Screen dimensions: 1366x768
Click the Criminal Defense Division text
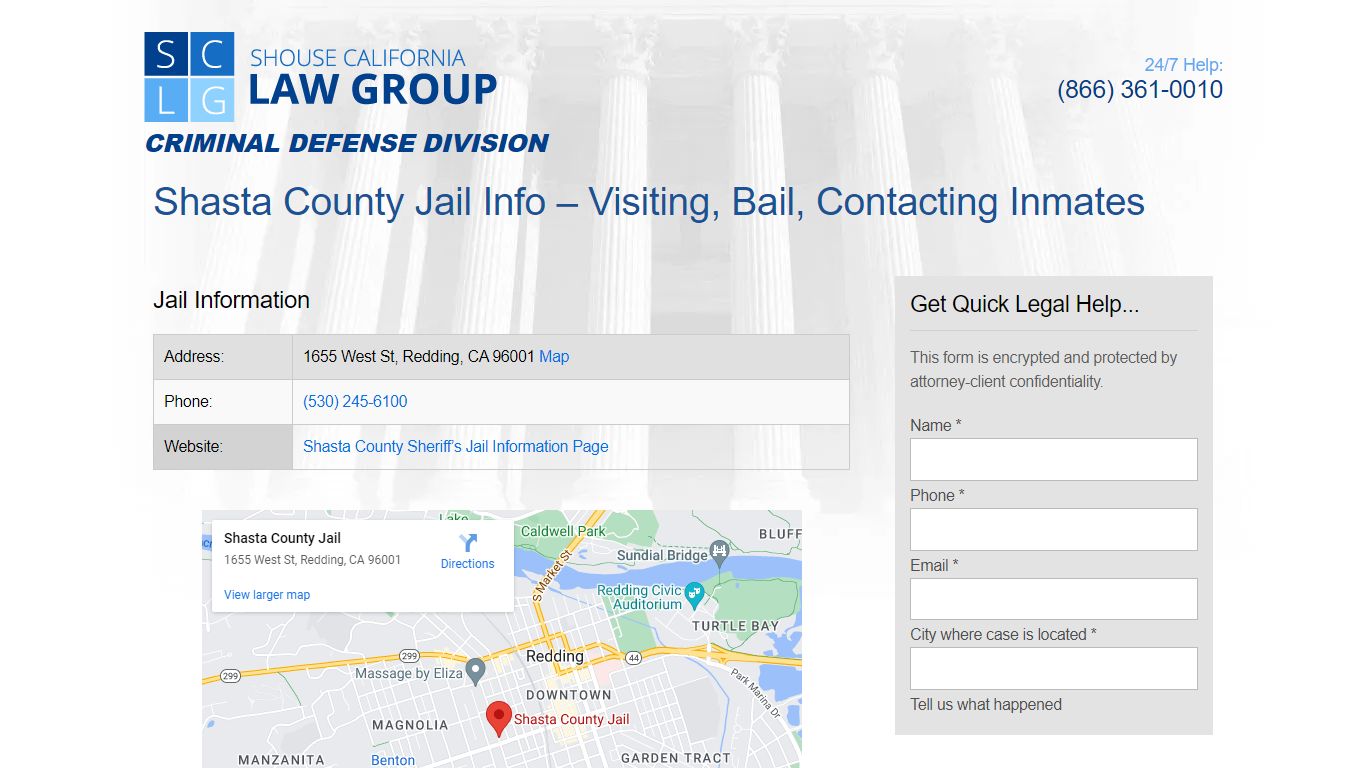pos(347,143)
